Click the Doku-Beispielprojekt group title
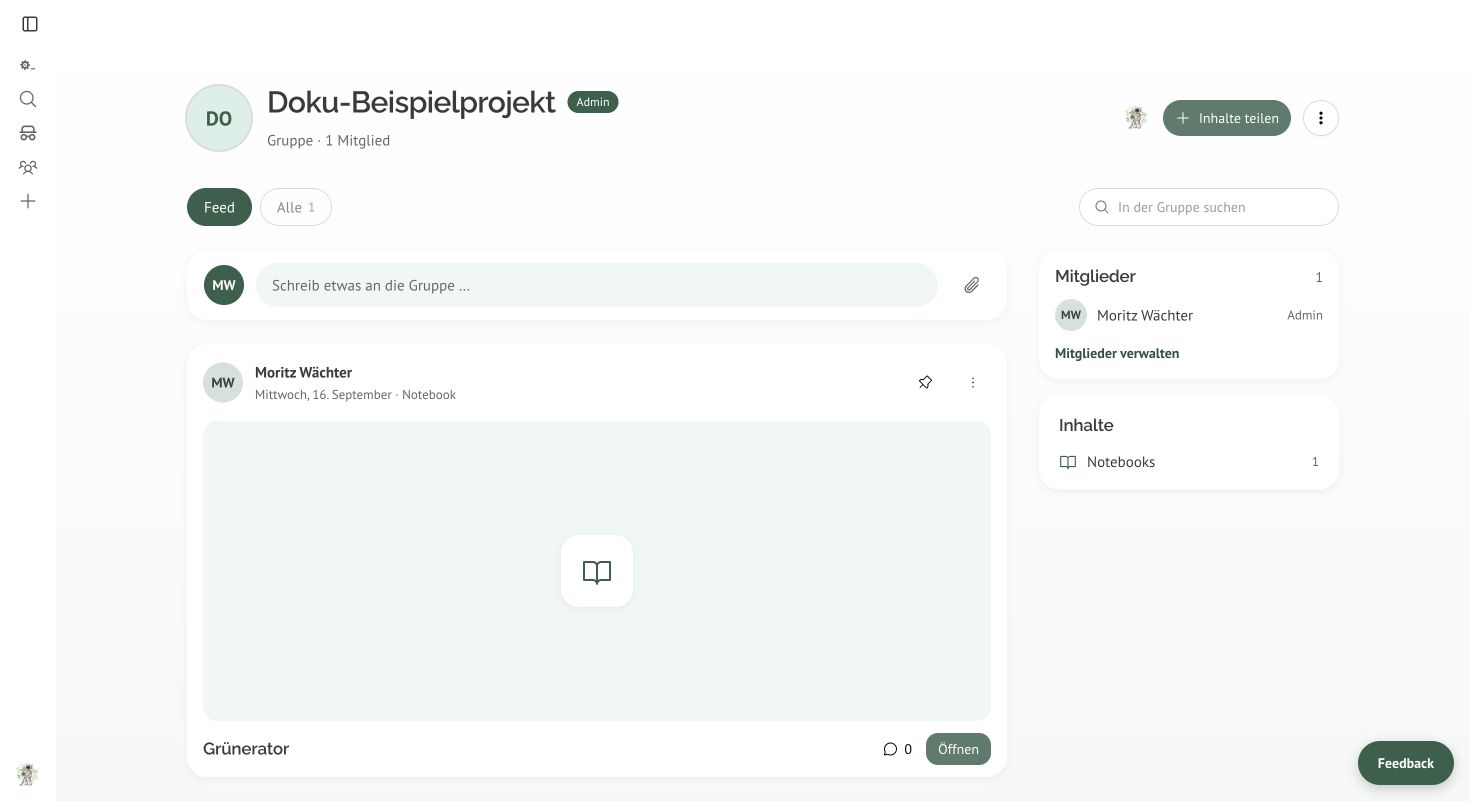 coord(411,102)
